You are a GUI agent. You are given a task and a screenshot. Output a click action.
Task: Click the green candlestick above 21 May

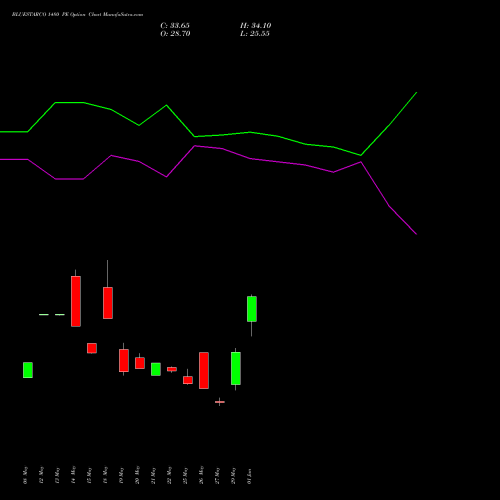(x=156, y=369)
